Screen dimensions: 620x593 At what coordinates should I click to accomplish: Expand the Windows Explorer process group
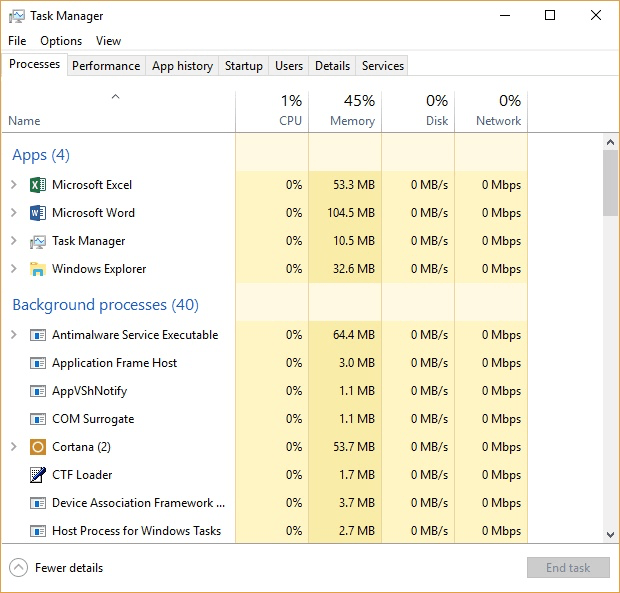(13, 269)
